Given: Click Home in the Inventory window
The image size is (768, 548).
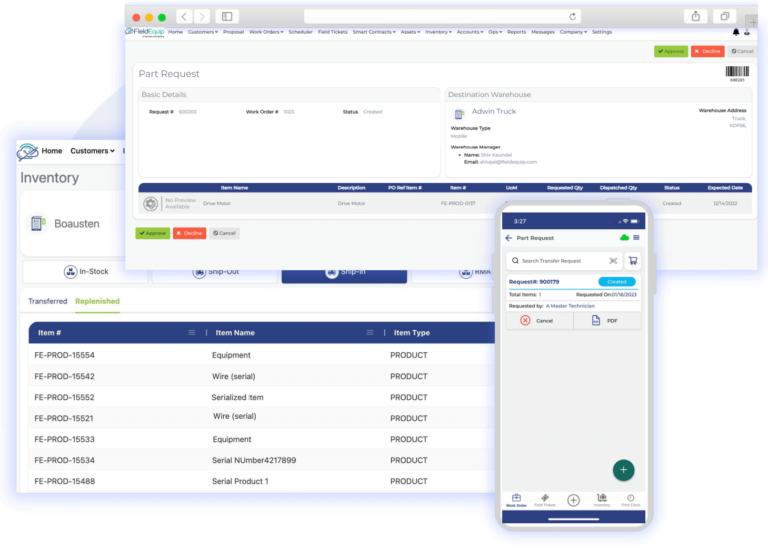Looking at the screenshot, I should (x=52, y=151).
